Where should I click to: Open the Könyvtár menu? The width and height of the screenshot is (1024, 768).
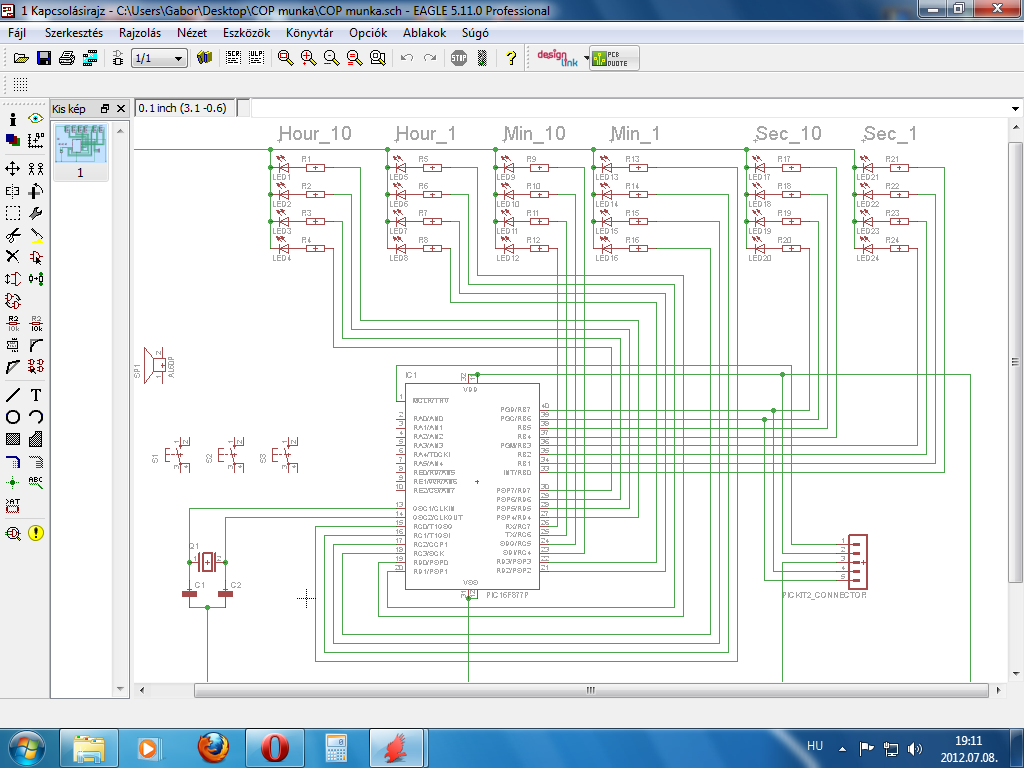coord(310,33)
